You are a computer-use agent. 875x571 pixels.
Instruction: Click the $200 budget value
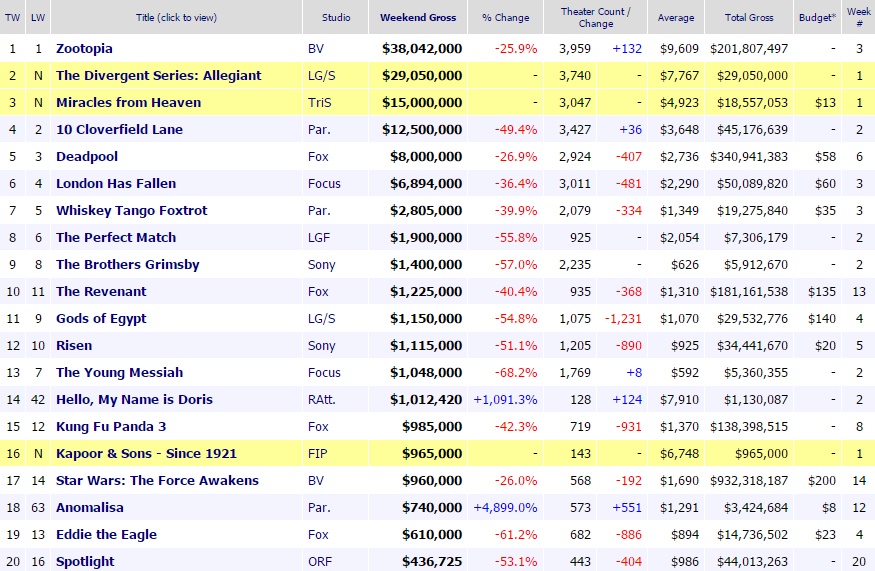pyautogui.click(x=822, y=481)
